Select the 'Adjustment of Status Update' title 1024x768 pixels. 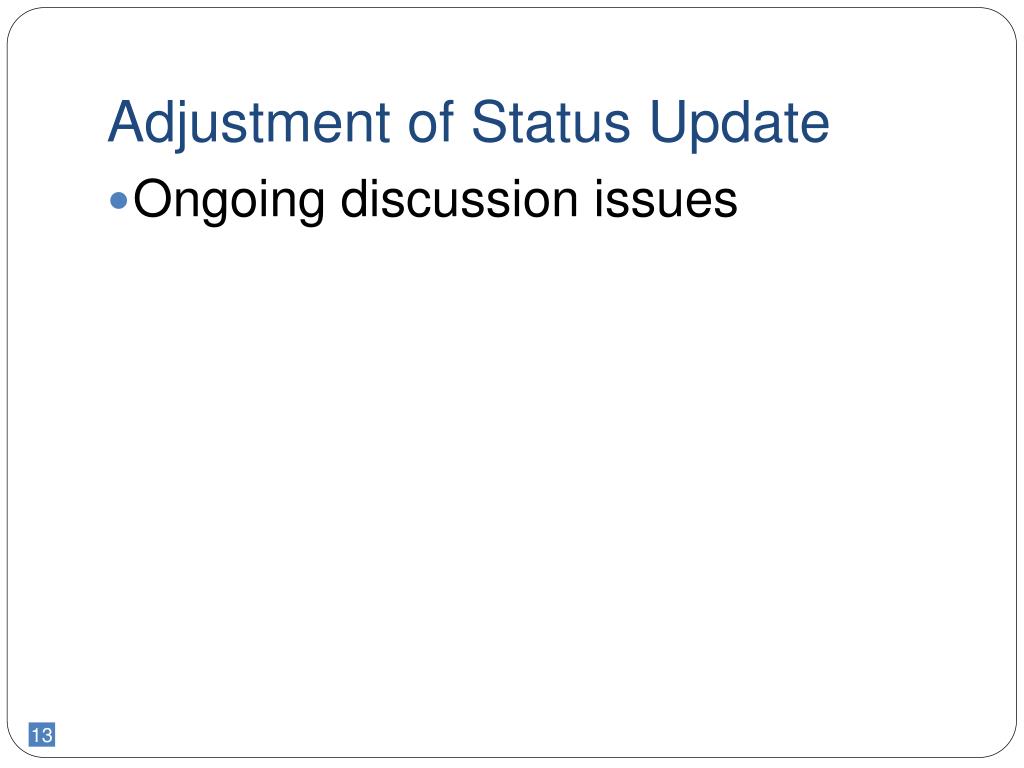468,124
